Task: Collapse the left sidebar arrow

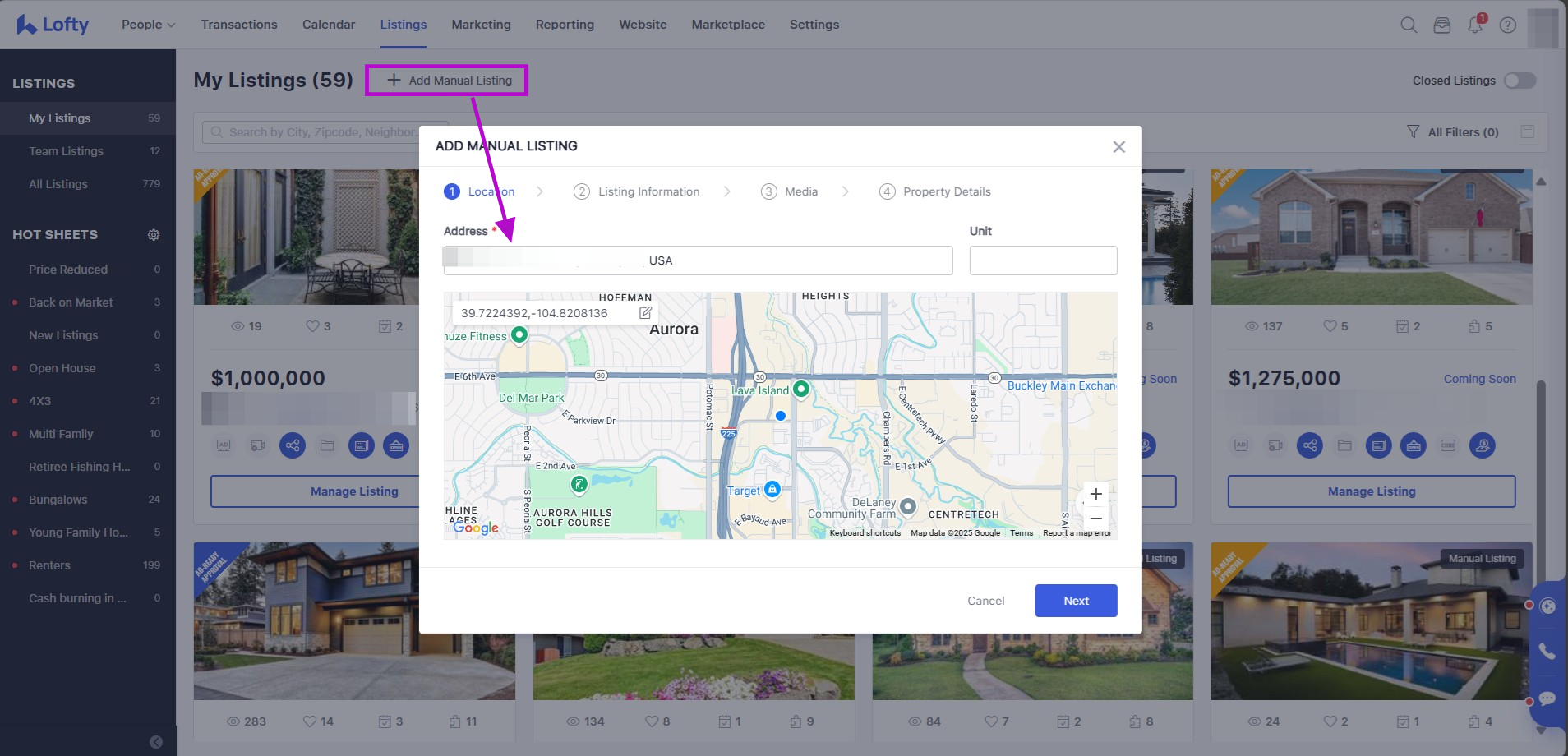Action: tap(156, 742)
